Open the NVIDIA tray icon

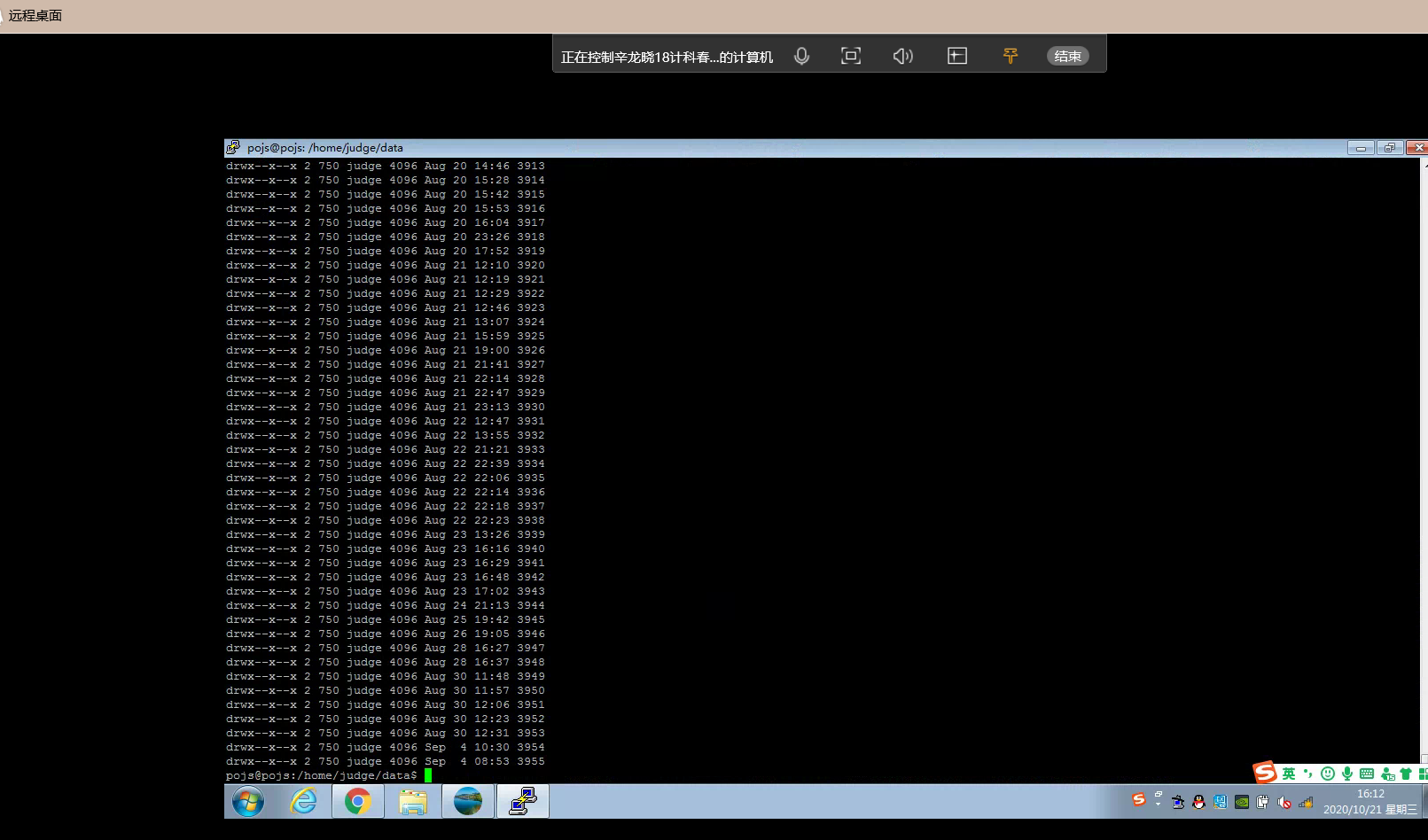click(x=1242, y=802)
